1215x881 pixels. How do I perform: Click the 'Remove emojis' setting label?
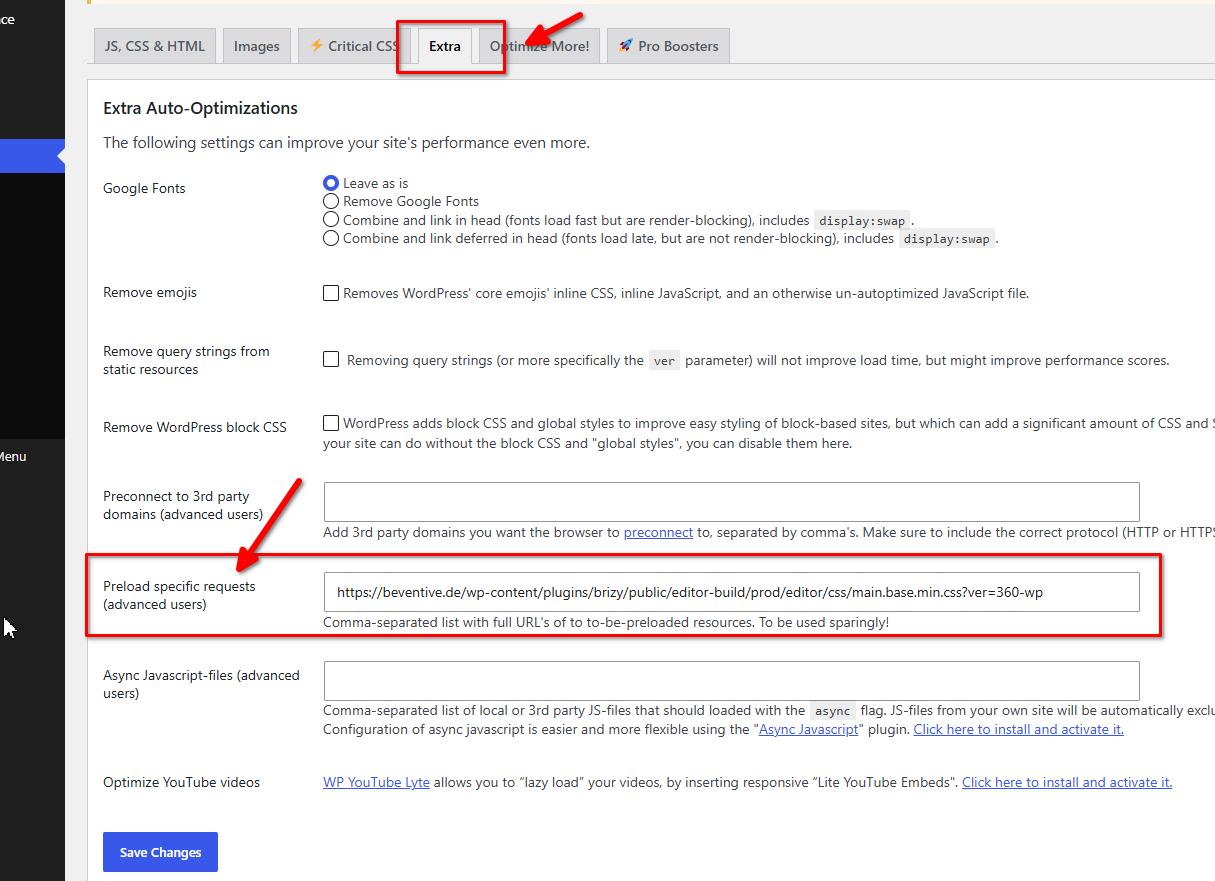click(x=150, y=292)
